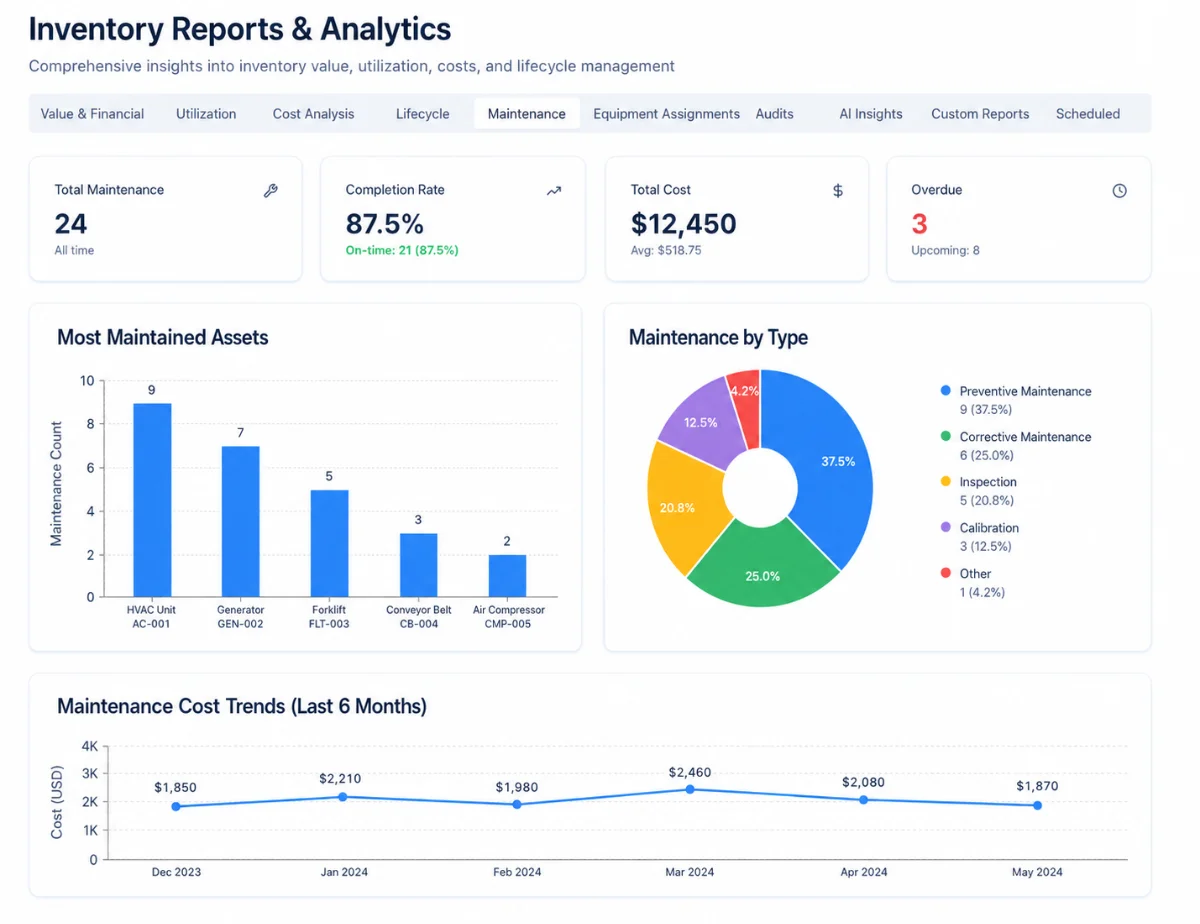Open the Custom Reports tab
This screenshot has height=924, width=1200.
click(980, 114)
